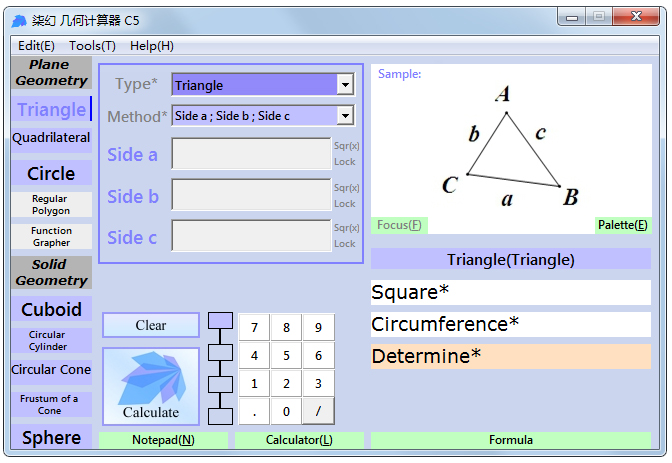Toggle Lock for Side c
Viewport: 672px width, 463px height.
345,243
